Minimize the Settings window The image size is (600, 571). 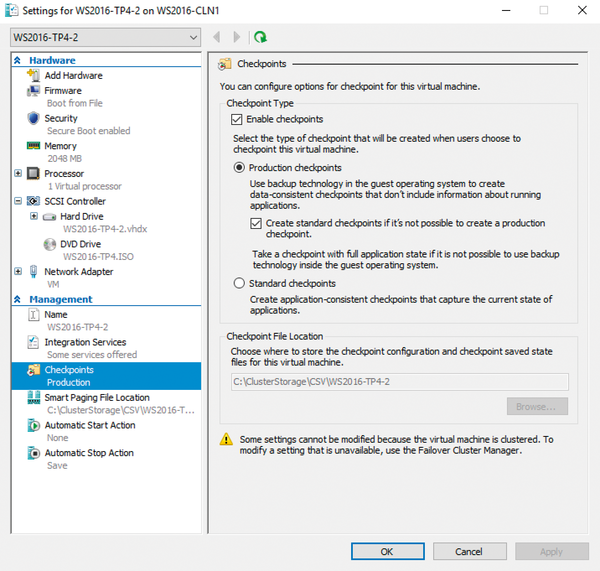(x=506, y=10)
